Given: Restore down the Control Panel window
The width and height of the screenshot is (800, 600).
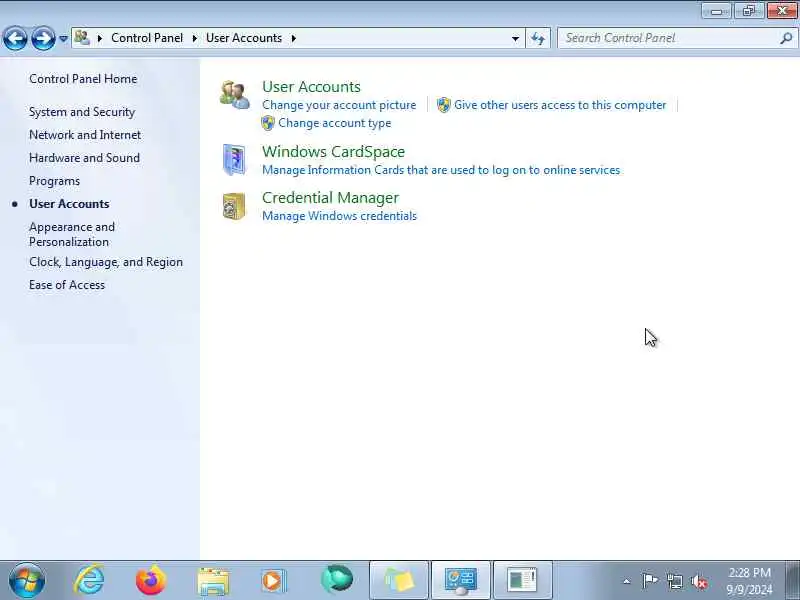Looking at the screenshot, I should coord(749,11).
